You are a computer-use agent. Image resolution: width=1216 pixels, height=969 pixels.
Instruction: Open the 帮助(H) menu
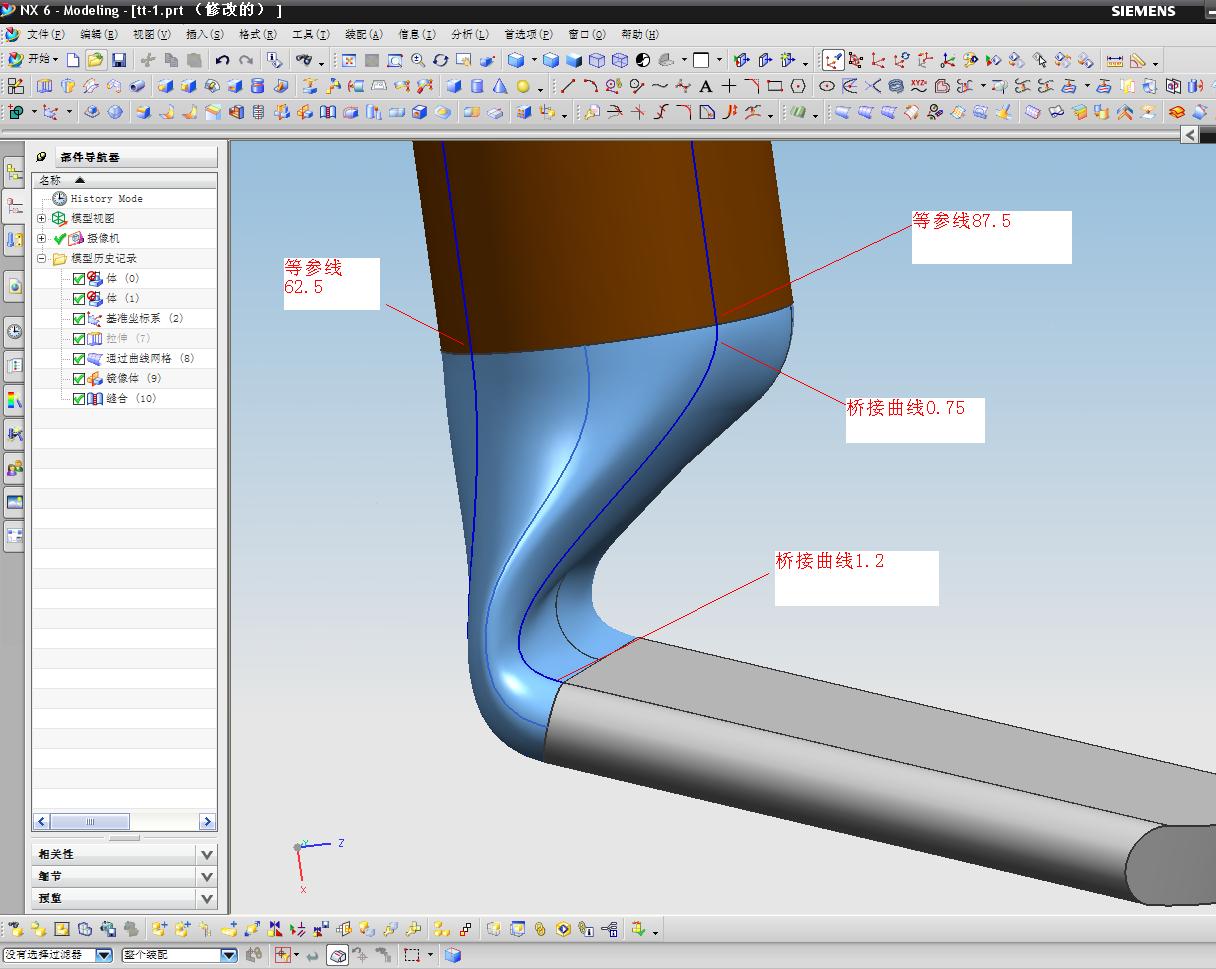click(639, 34)
